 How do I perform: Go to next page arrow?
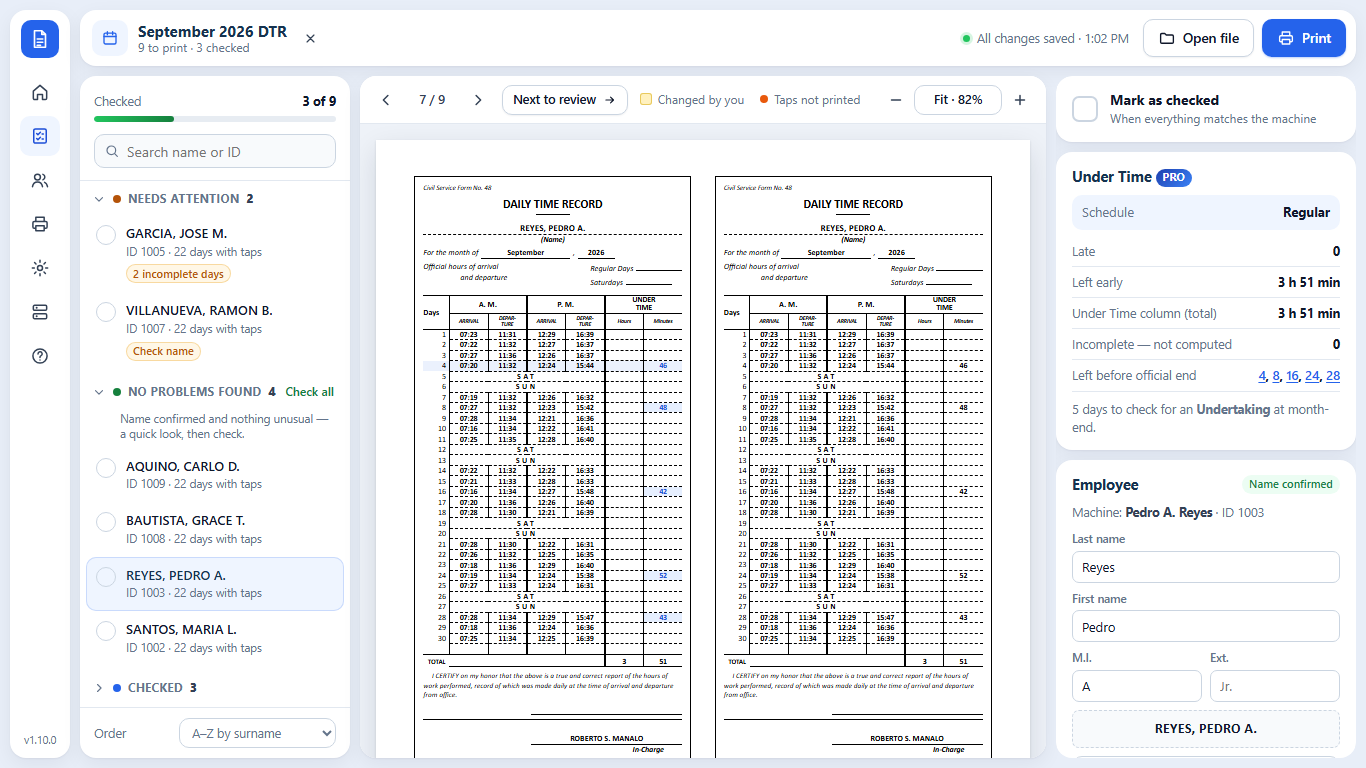478,100
